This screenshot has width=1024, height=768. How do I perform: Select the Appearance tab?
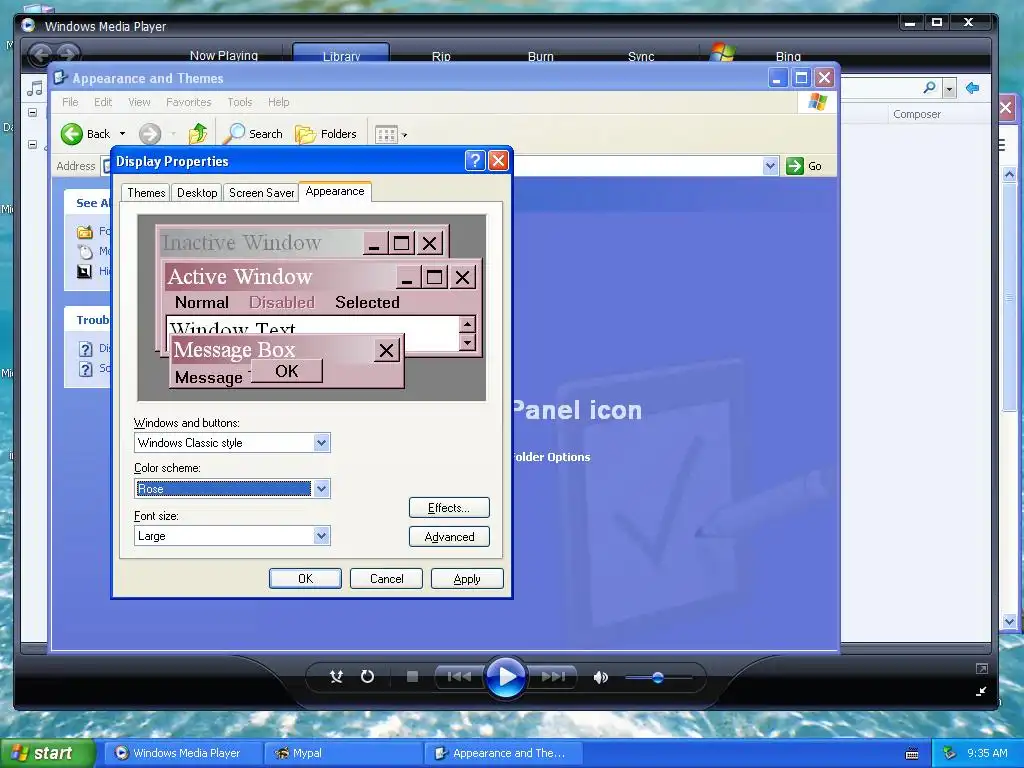coord(334,191)
